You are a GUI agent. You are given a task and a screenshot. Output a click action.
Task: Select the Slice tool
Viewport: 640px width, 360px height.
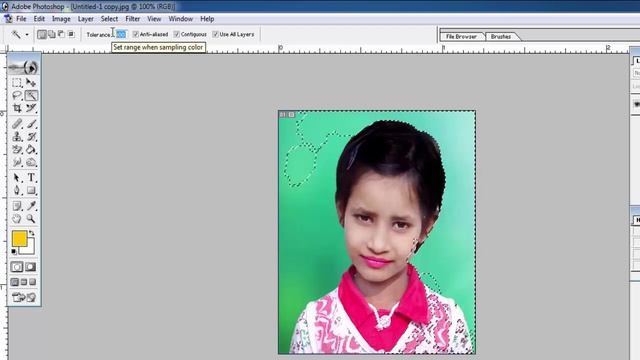pyautogui.click(x=31, y=108)
